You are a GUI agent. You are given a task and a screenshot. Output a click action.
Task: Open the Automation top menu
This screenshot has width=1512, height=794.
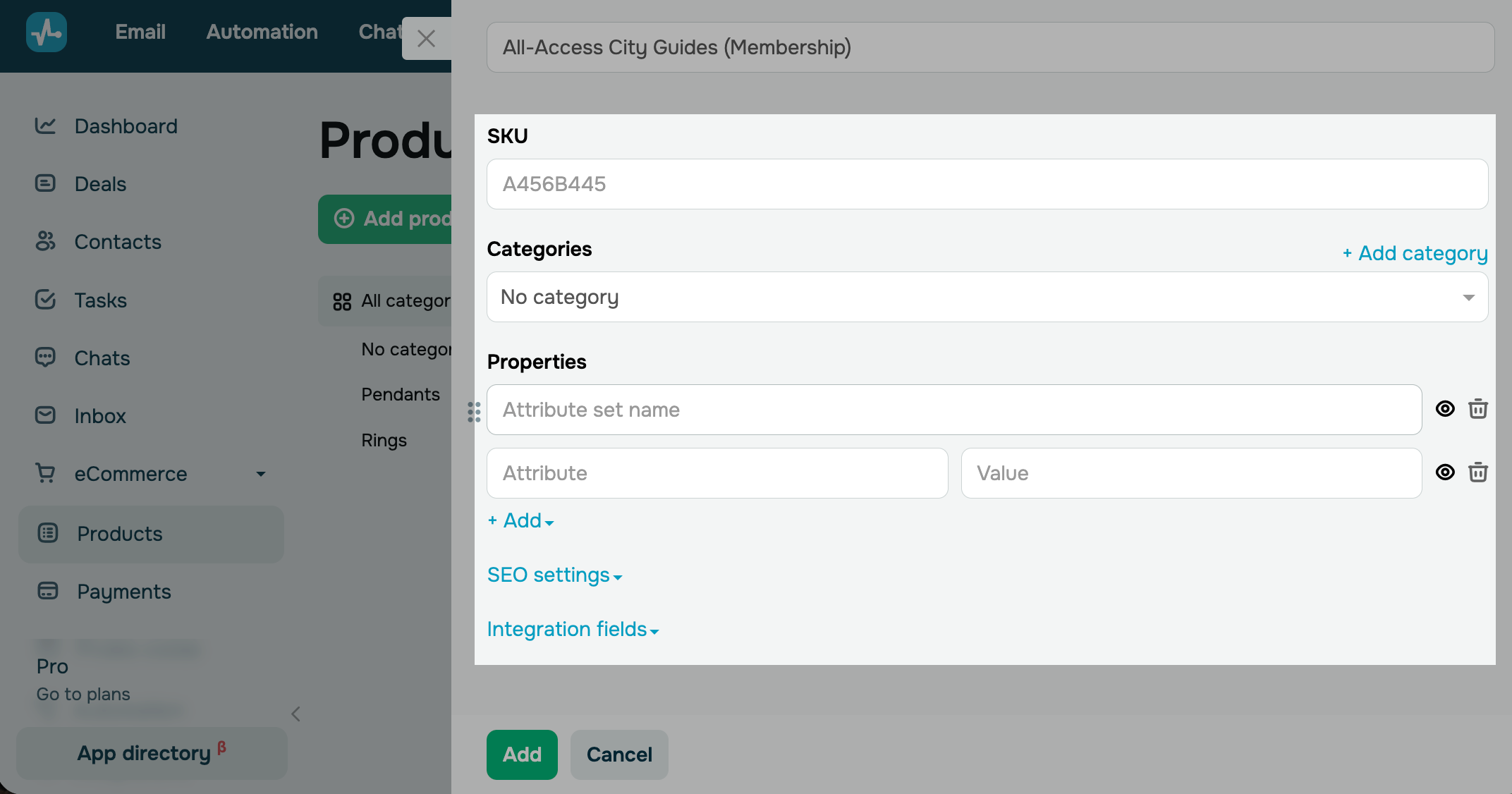262,32
